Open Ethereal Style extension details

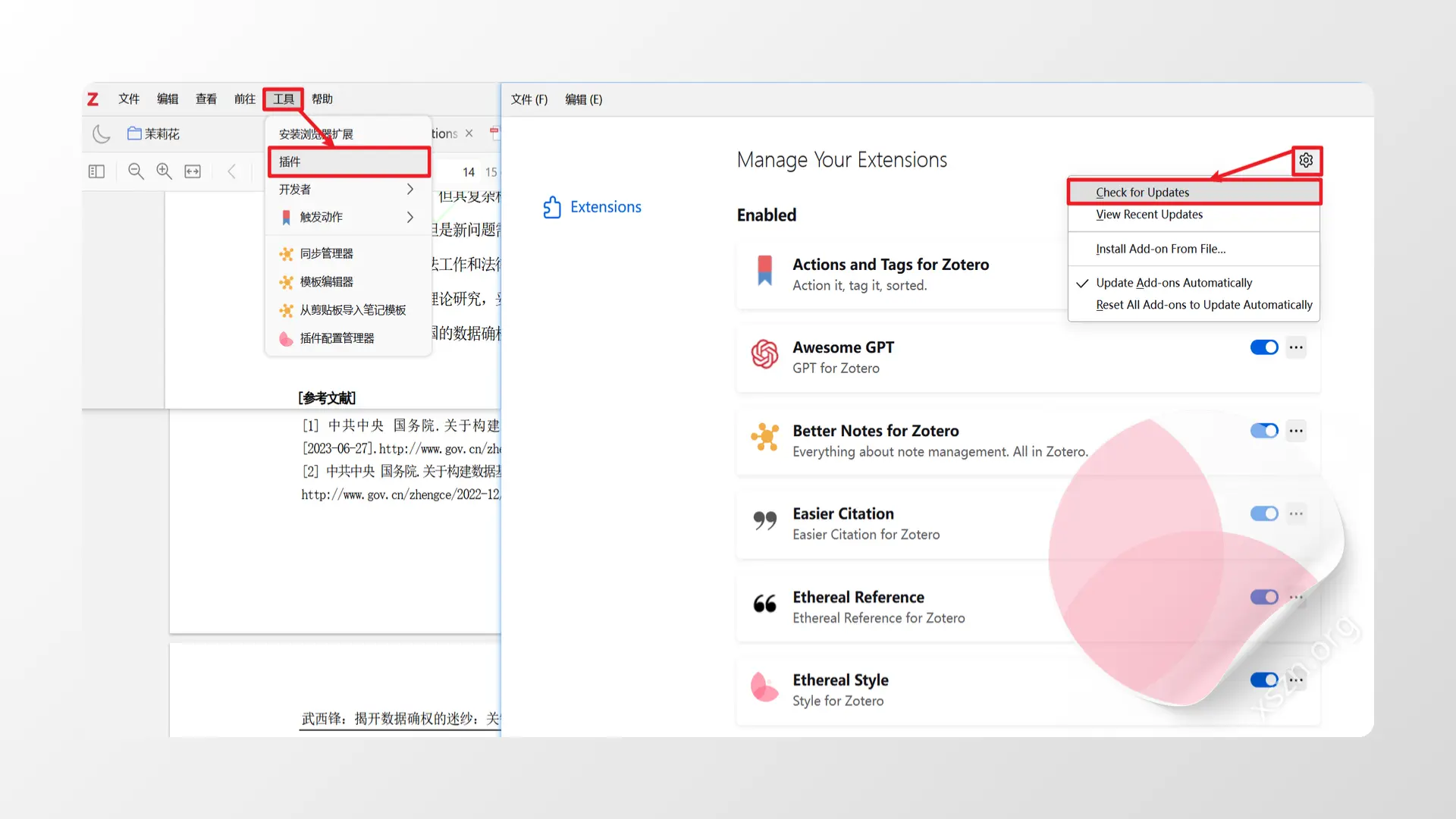tap(1028, 690)
